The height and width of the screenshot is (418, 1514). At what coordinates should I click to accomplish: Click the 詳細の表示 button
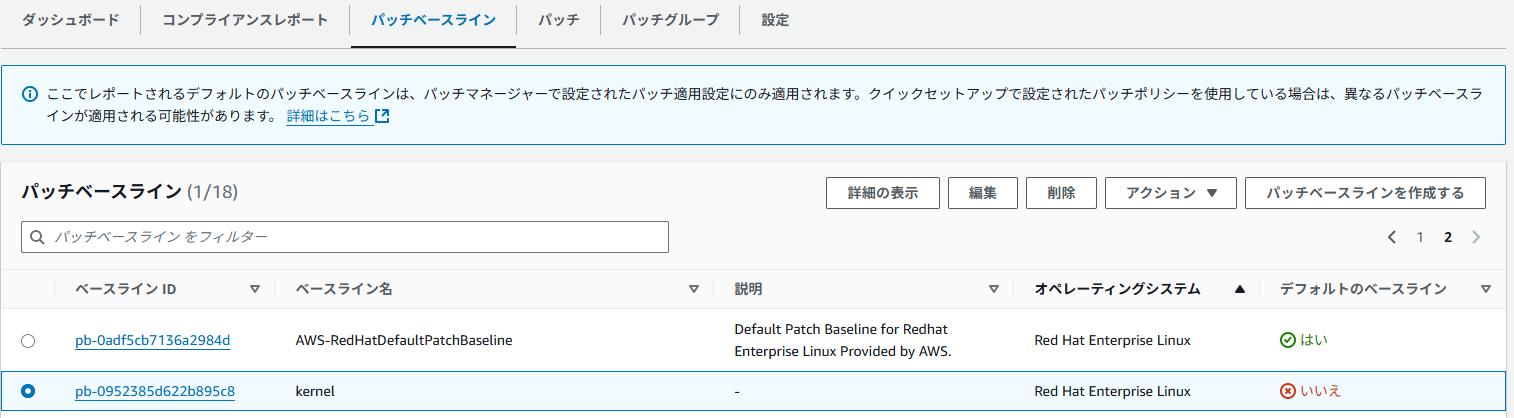click(x=883, y=193)
